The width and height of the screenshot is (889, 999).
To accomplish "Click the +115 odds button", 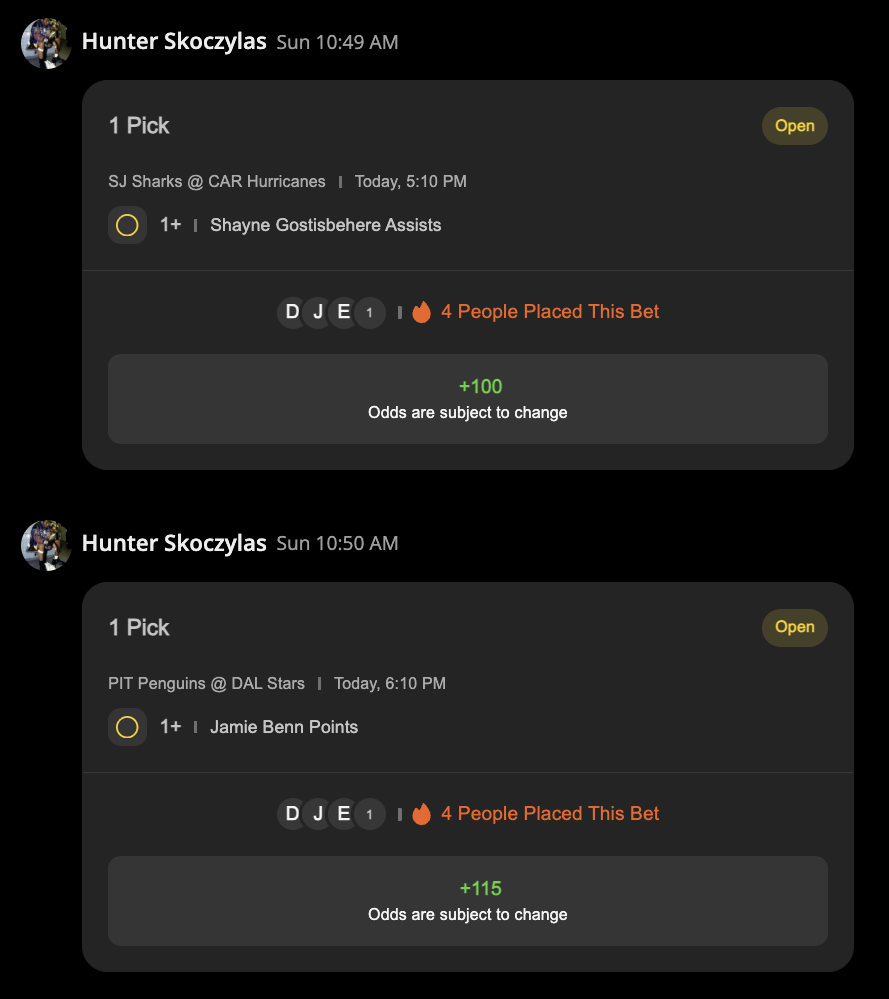I will [x=468, y=901].
